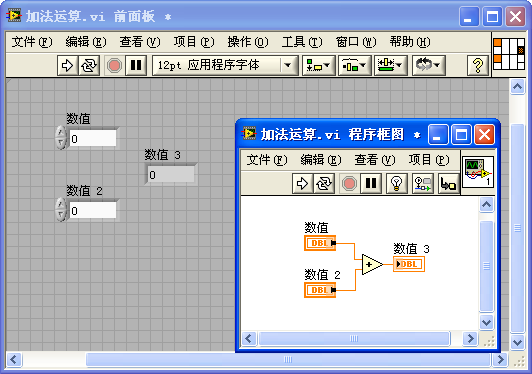The height and width of the screenshot is (374, 532).
Task: Click Abort Execution button in front panel toolbar
Action: click(114, 65)
